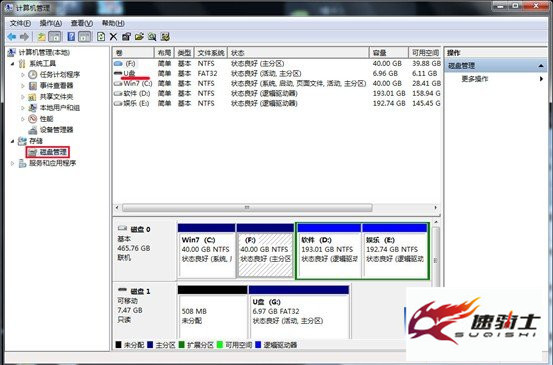Open the 帮助(H) menu
The image size is (553, 365).
click(113, 23)
